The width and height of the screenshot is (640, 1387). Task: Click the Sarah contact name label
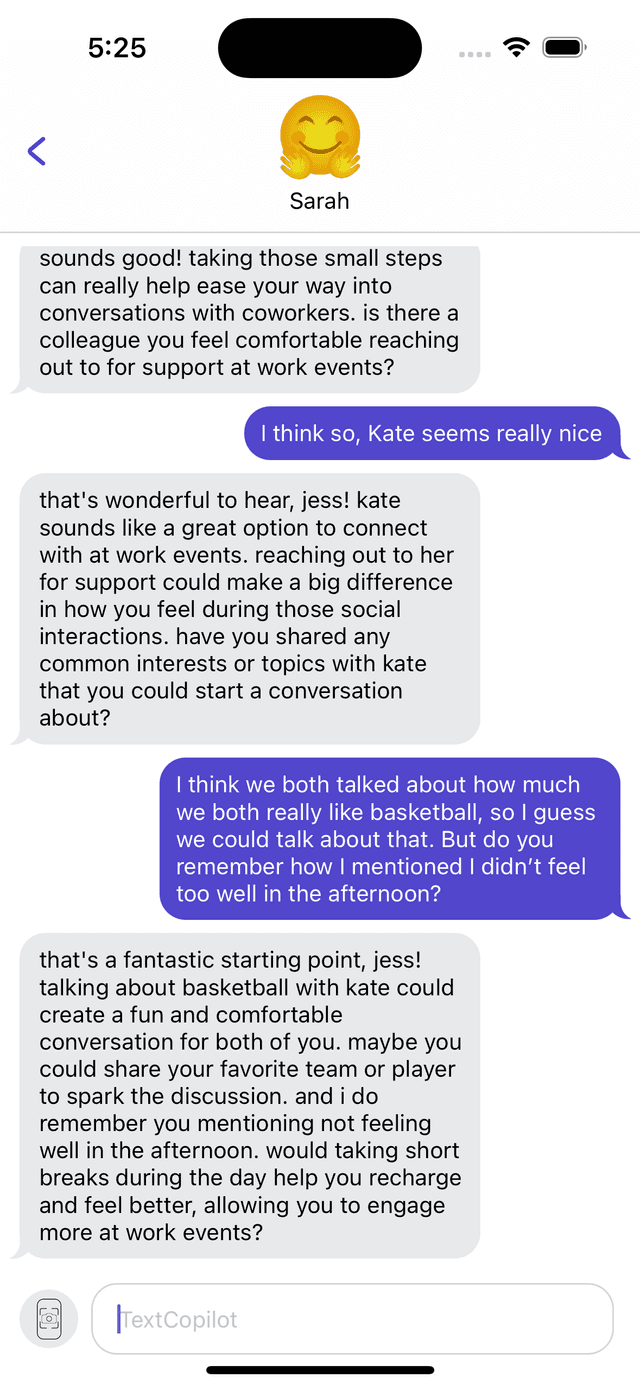tap(320, 201)
